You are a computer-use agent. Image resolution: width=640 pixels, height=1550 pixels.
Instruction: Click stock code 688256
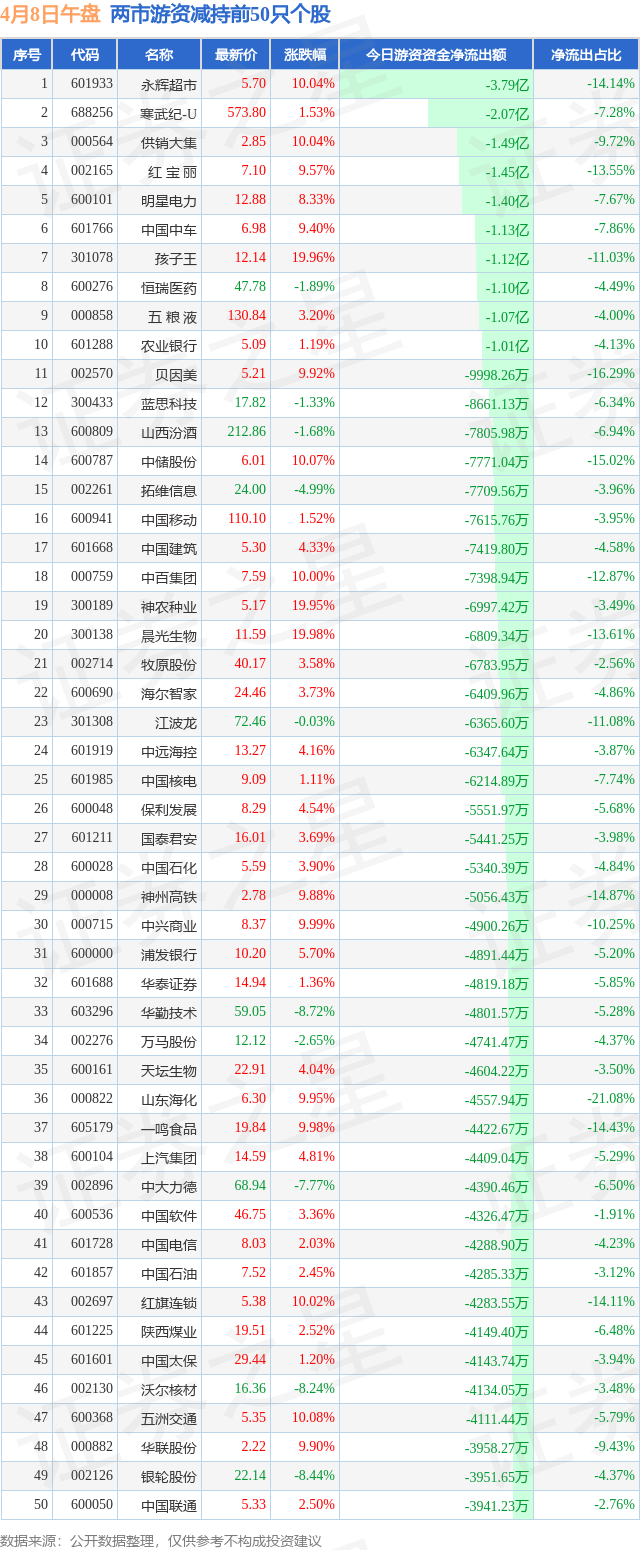91,114
